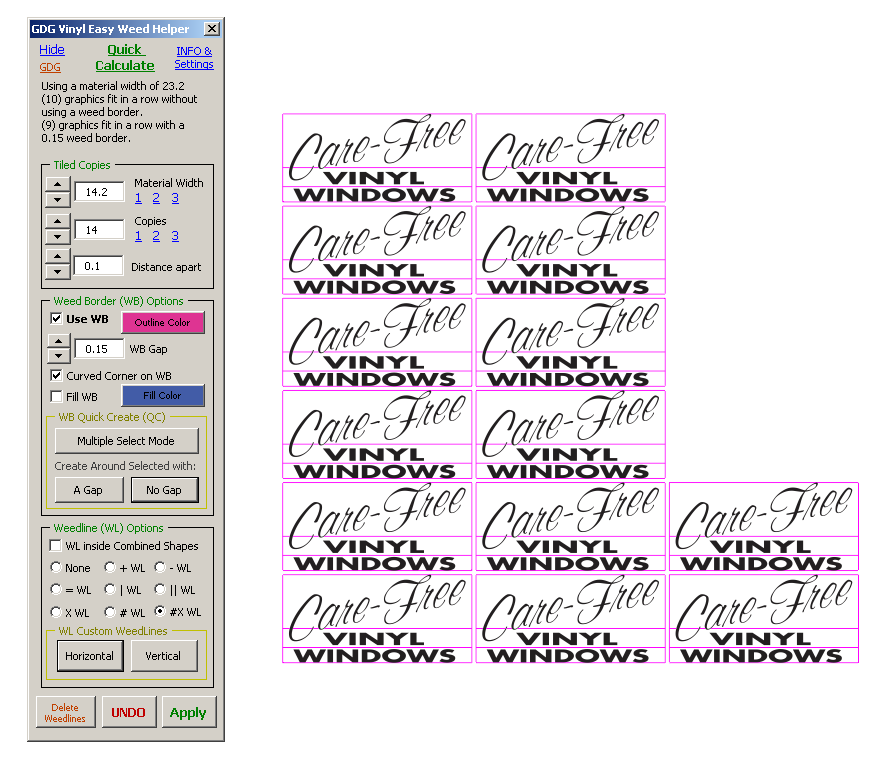The image size is (885, 762).
Task: Select Material Width preset 1
Action: [x=138, y=198]
